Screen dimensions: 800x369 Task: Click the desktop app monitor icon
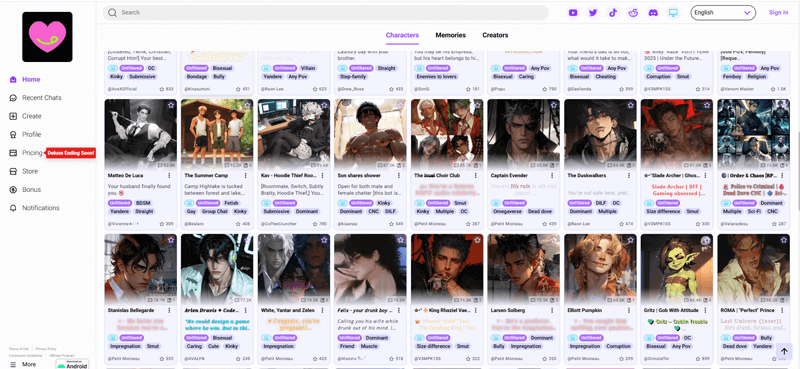[673, 13]
